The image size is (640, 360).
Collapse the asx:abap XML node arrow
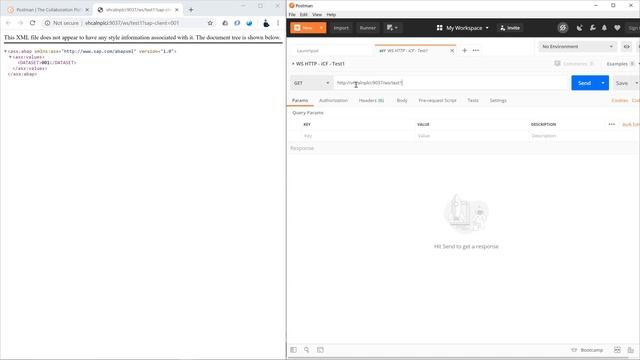(5, 51)
